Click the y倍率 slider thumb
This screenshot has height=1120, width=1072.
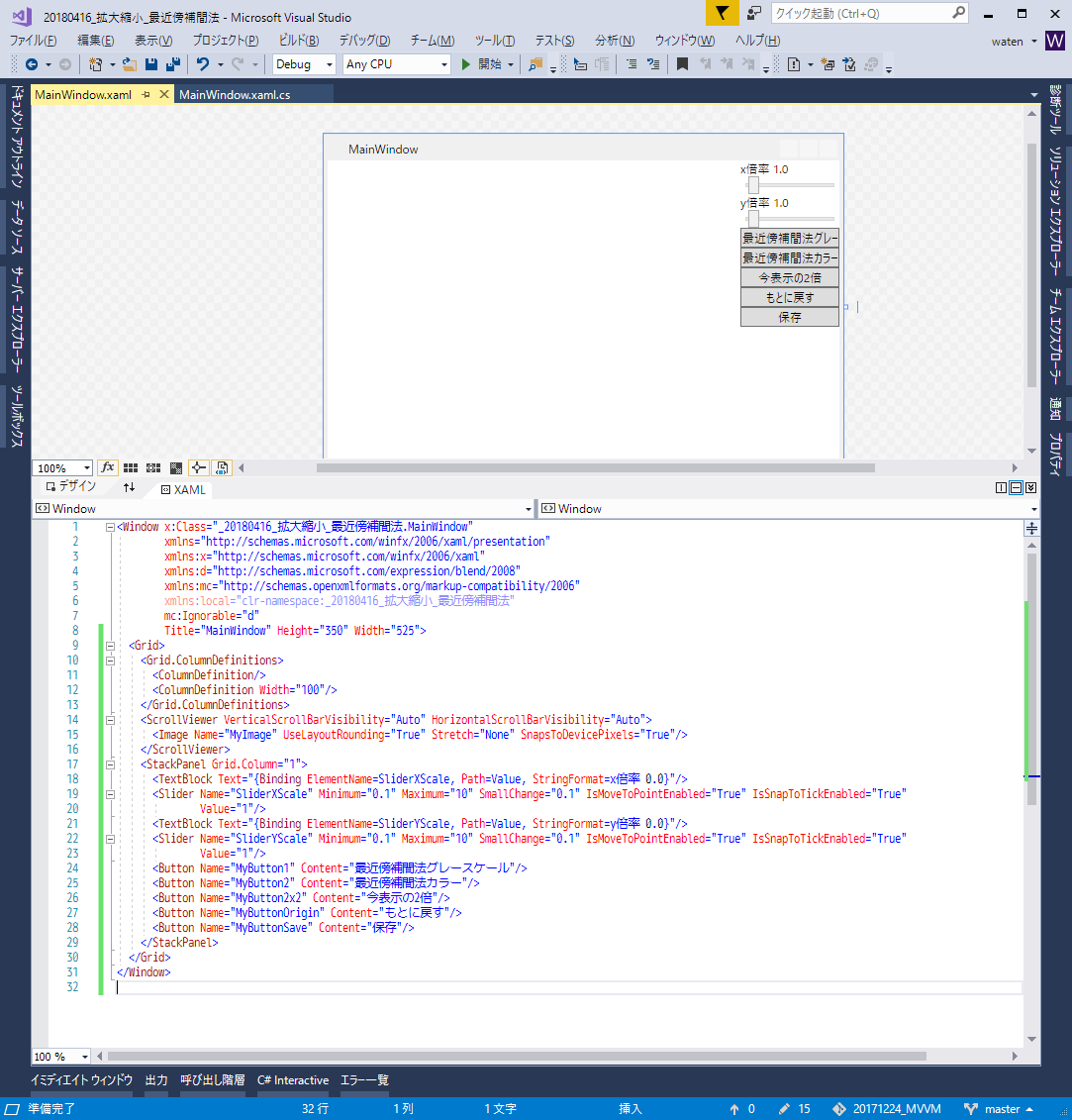[x=752, y=219]
